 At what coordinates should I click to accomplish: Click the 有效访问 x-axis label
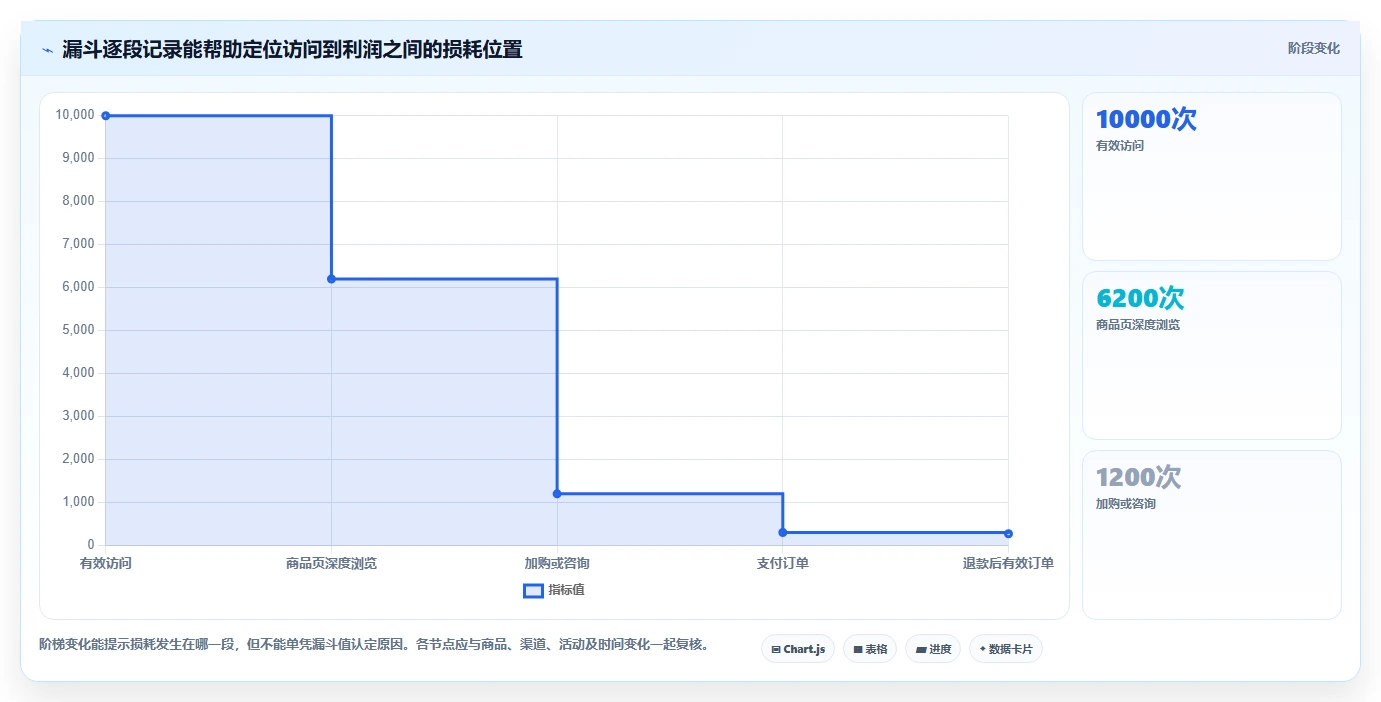[106, 563]
